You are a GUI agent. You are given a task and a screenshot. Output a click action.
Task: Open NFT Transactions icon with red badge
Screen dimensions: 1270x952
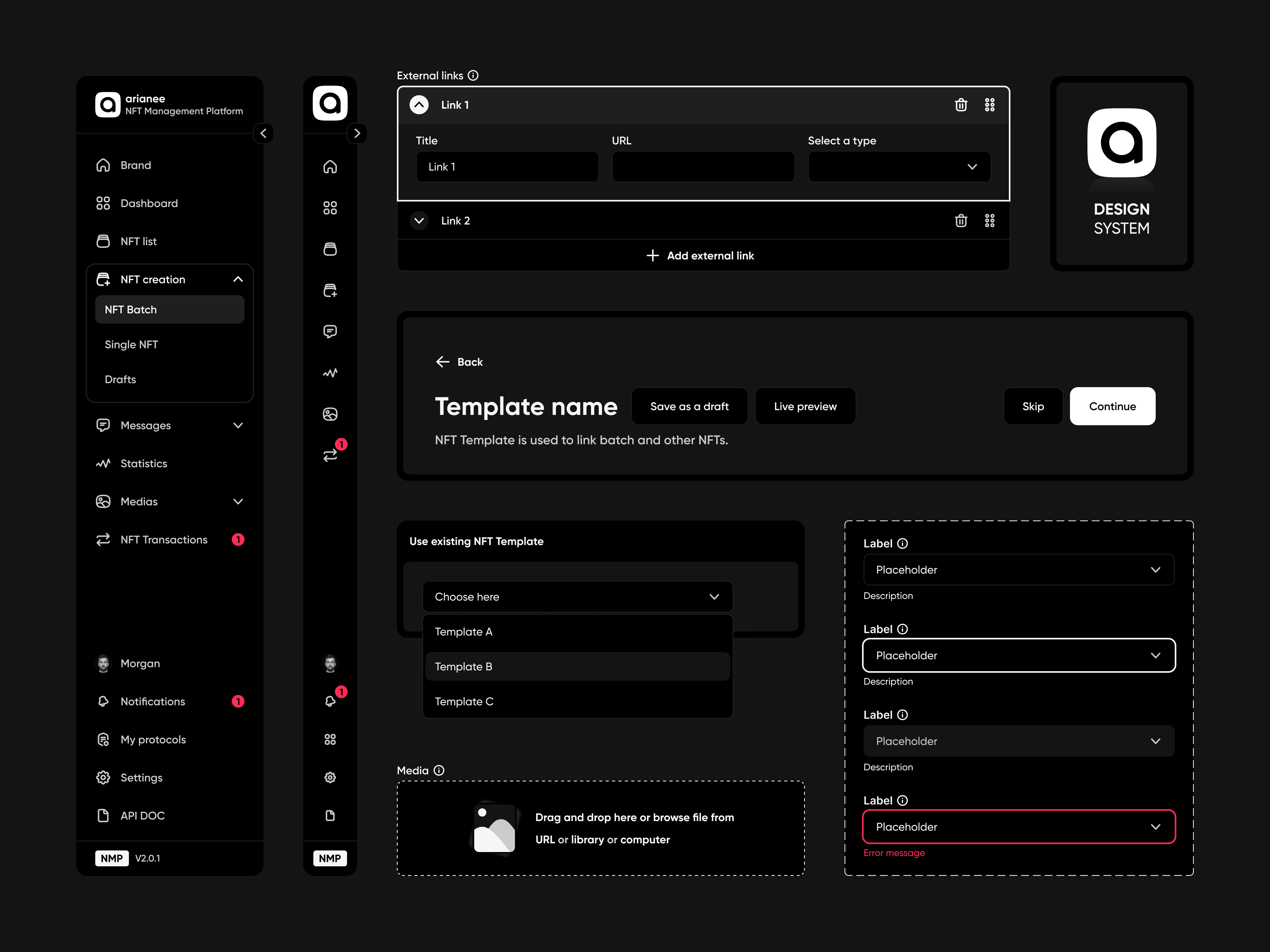(330, 455)
